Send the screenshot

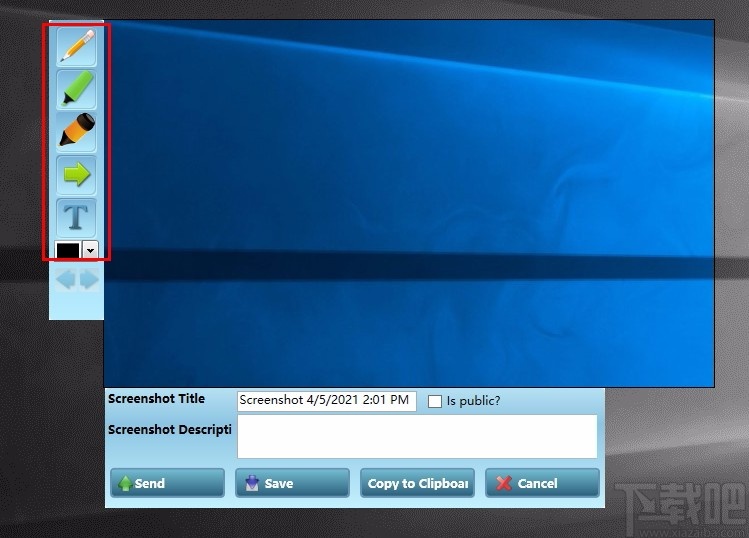click(x=167, y=483)
